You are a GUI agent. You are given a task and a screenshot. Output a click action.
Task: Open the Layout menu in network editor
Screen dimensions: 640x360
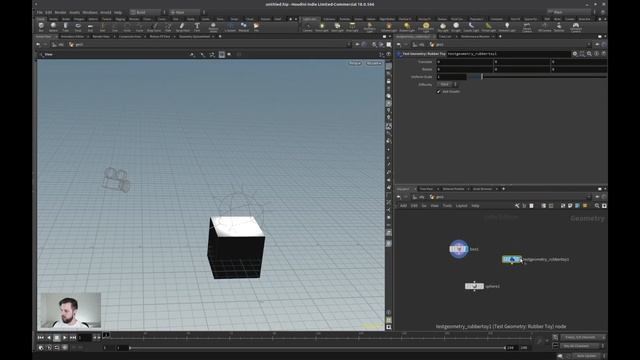pyautogui.click(x=461, y=206)
